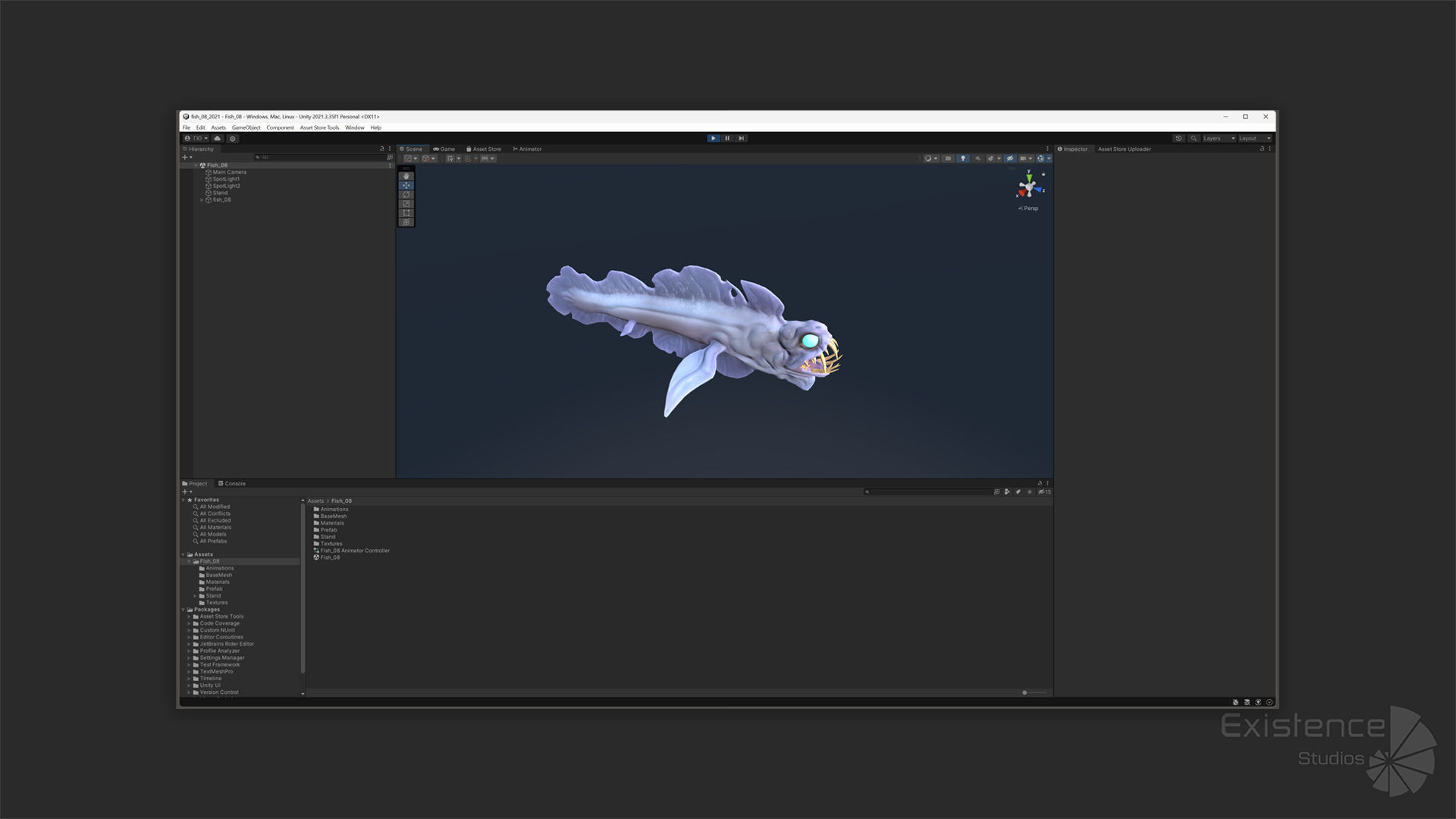Toggle Persp projection label
Image resolution: width=1456 pixels, height=819 pixels.
(x=1028, y=208)
